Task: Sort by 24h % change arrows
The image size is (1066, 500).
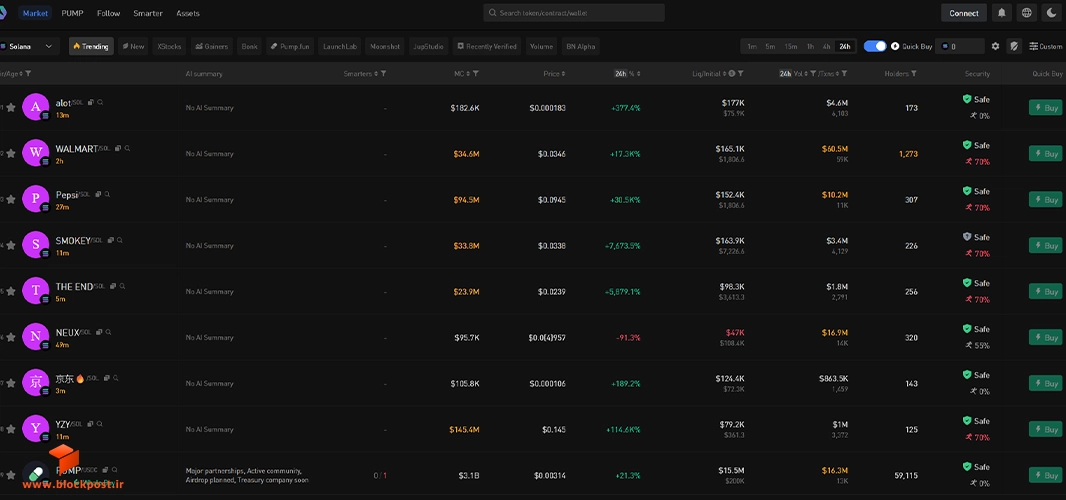Action: tap(638, 73)
